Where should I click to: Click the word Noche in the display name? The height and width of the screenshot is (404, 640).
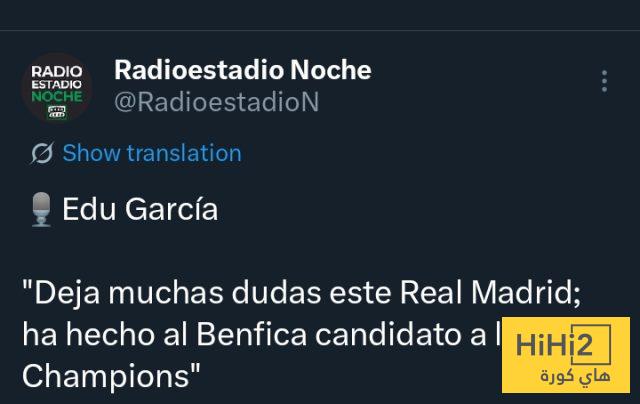(x=329, y=70)
